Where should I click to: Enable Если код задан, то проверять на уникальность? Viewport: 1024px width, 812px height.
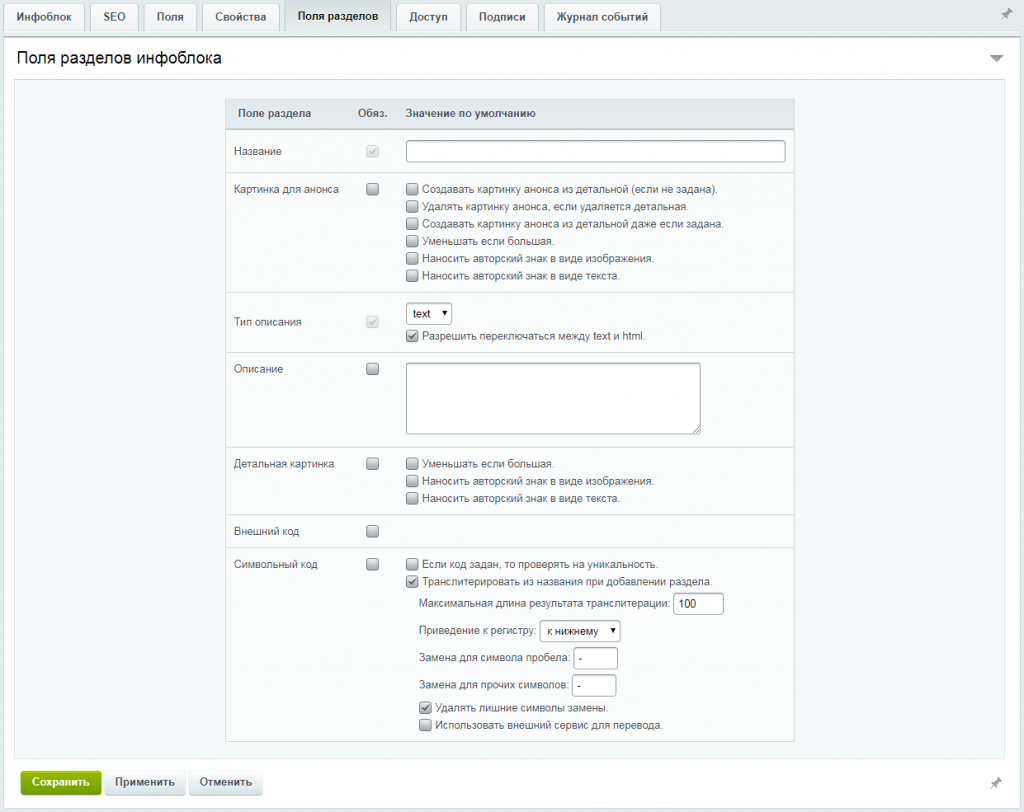[x=412, y=564]
